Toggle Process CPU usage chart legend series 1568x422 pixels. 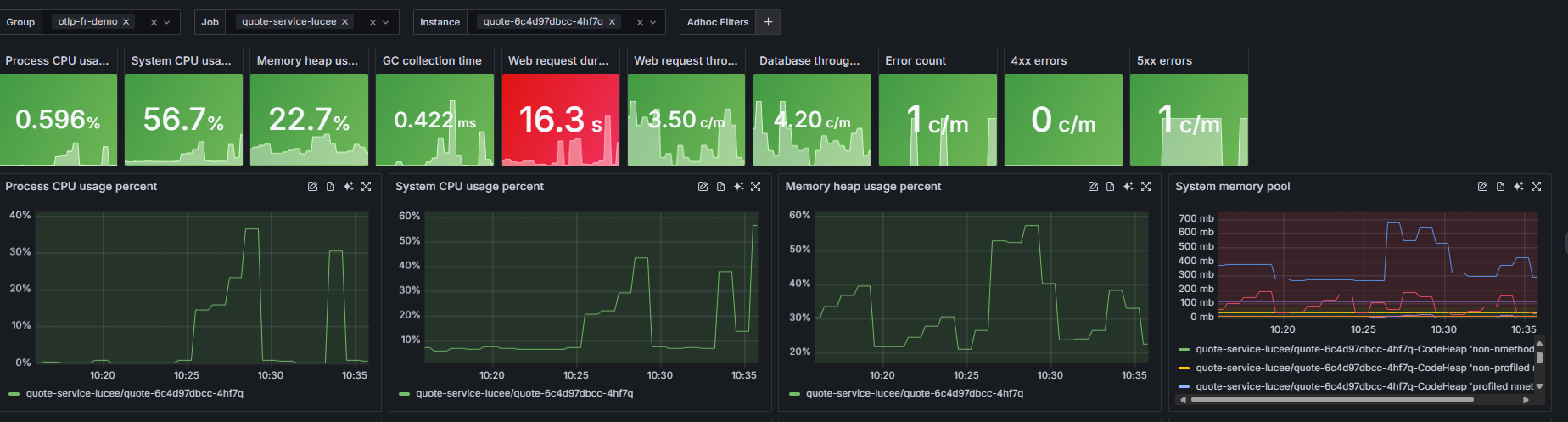134,393
